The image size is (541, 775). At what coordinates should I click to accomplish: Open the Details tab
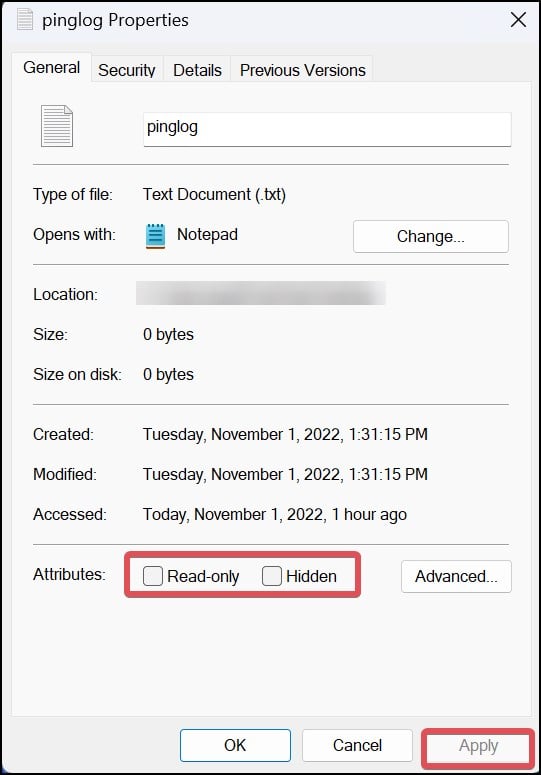[197, 70]
